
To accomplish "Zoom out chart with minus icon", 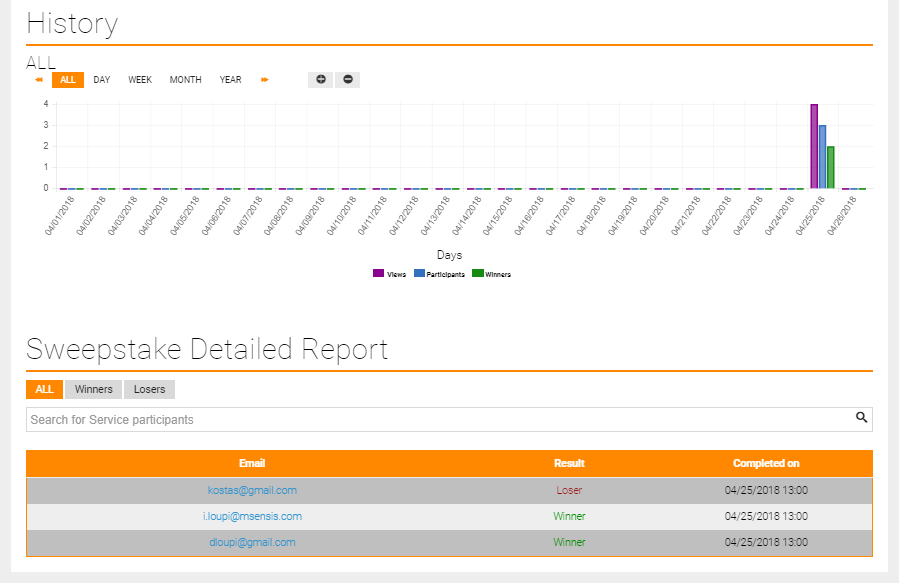I will coord(347,80).
